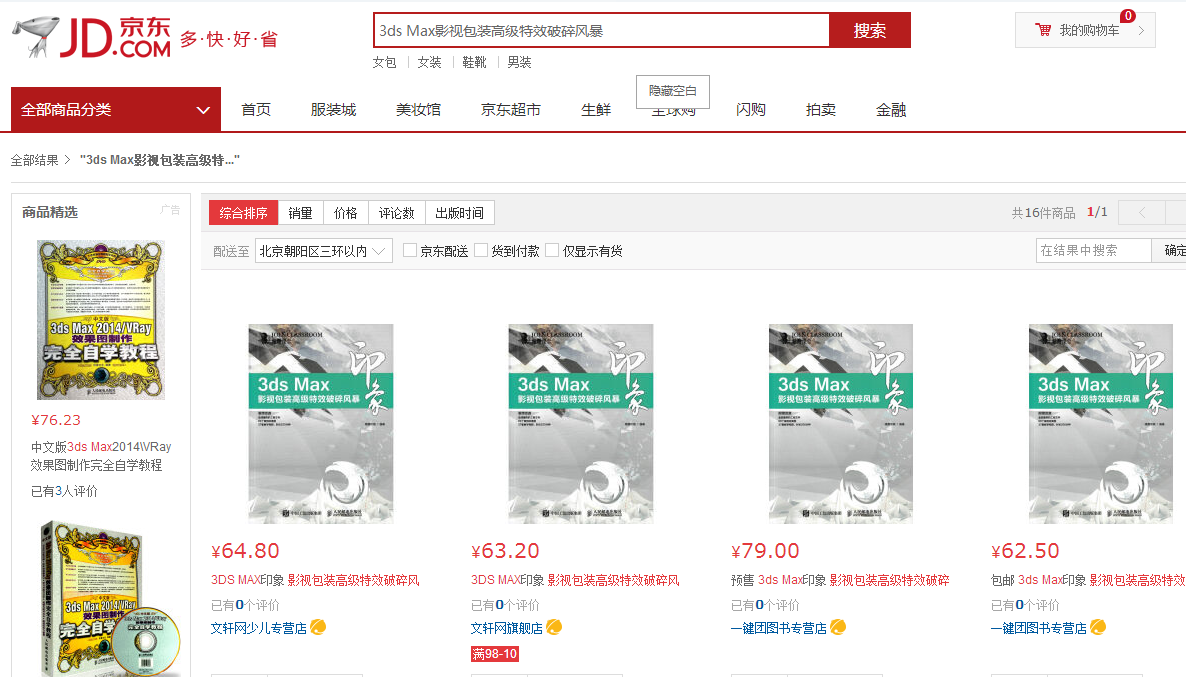Open the ¥79.00 book cover image

click(x=841, y=424)
